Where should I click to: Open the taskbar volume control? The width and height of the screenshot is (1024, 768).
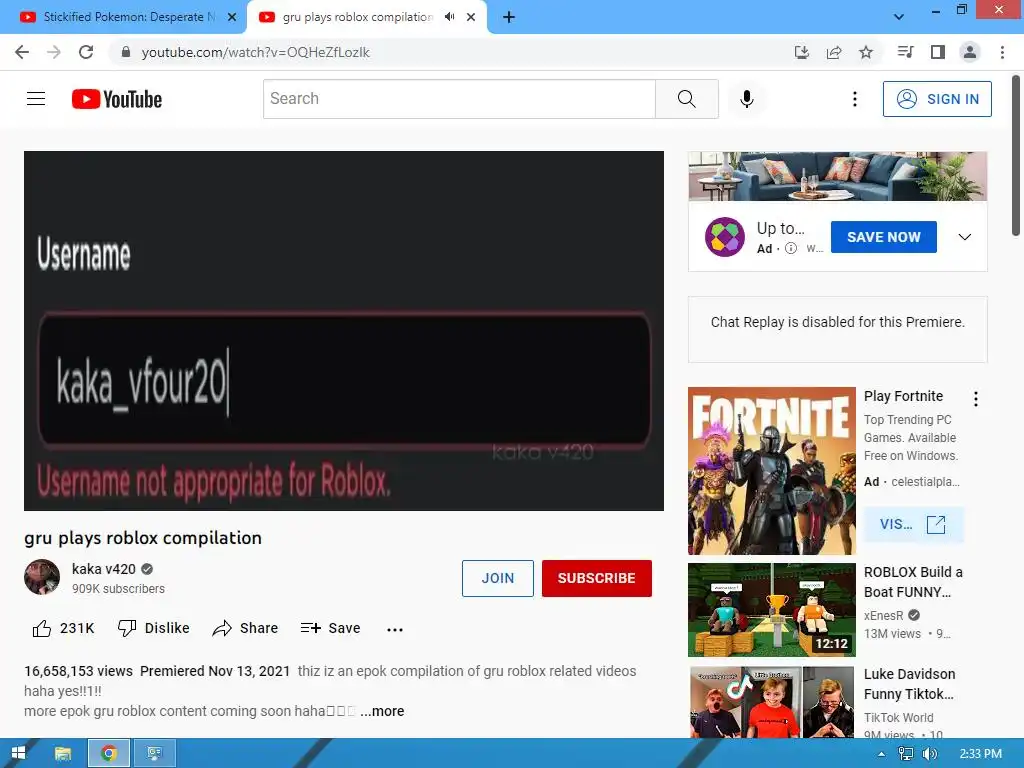click(929, 754)
